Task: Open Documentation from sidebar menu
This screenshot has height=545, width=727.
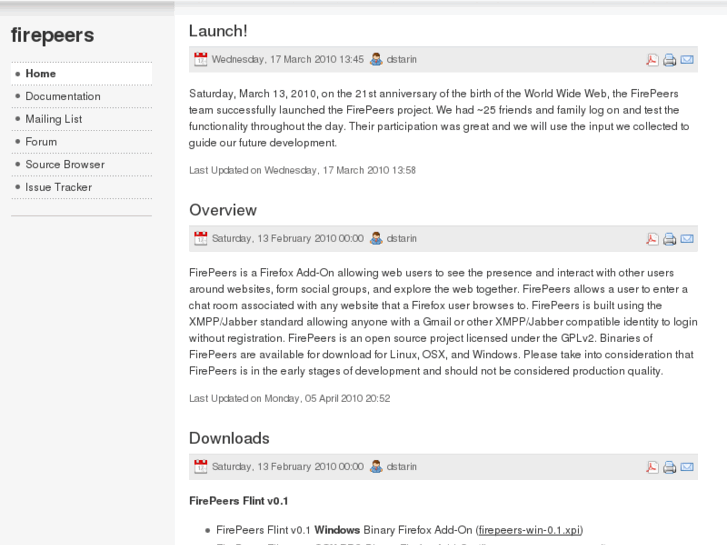Action: (82, 96)
